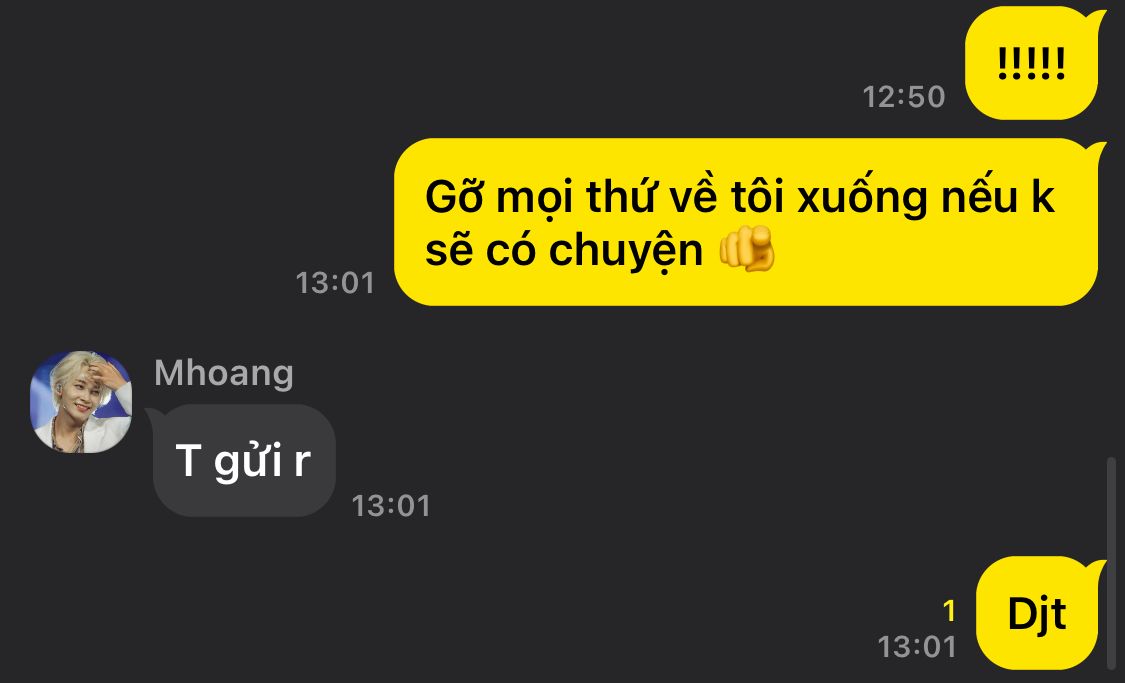This screenshot has height=683, width=1125.
Task: Click the word "nếu" in the yellow message
Action: click(x=979, y=196)
